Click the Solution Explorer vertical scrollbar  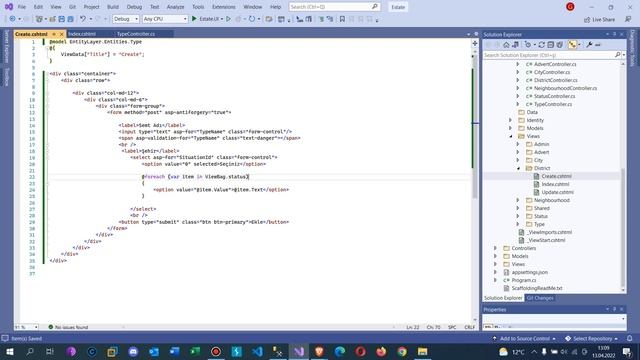(x=623, y=227)
